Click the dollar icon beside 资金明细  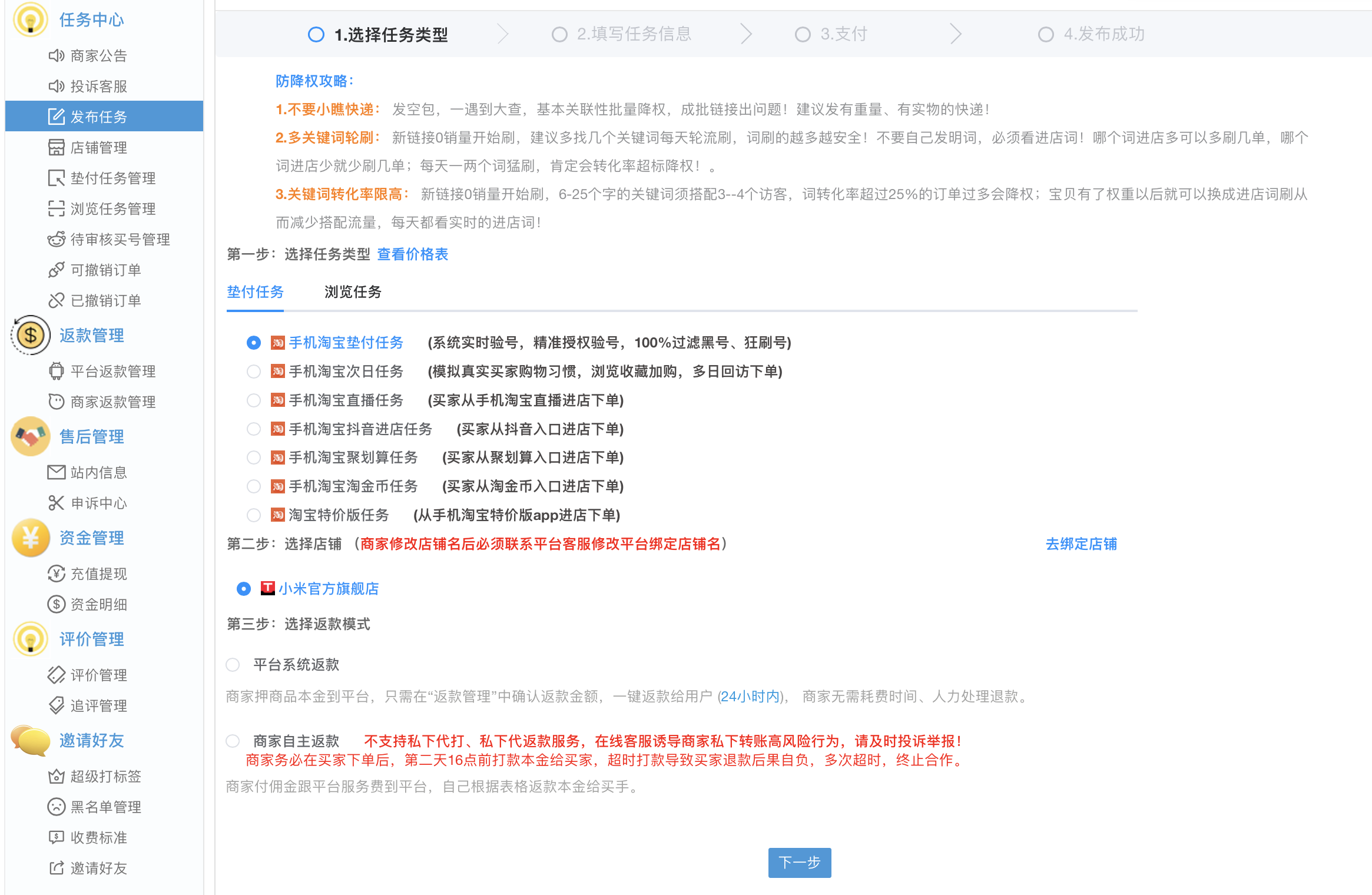56,604
